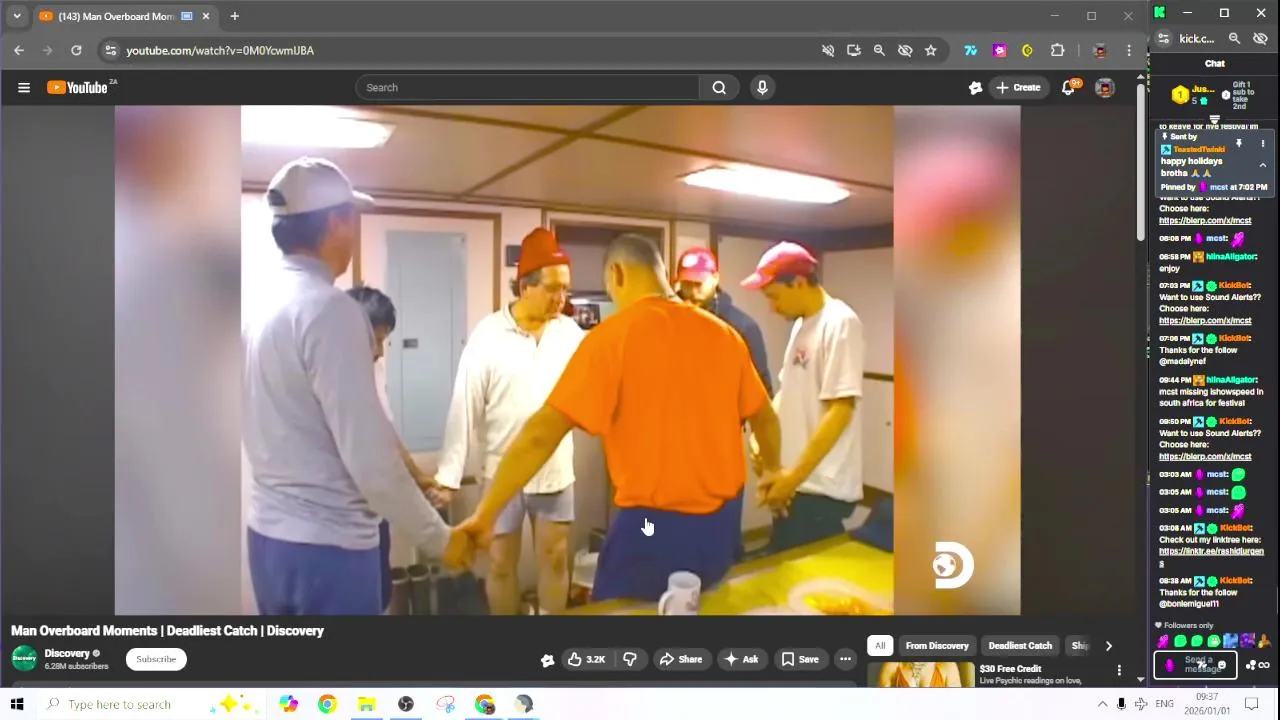Click the YouTube page vertical scrollbar
Viewport: 1280px width, 720px height.
click(x=1141, y=160)
